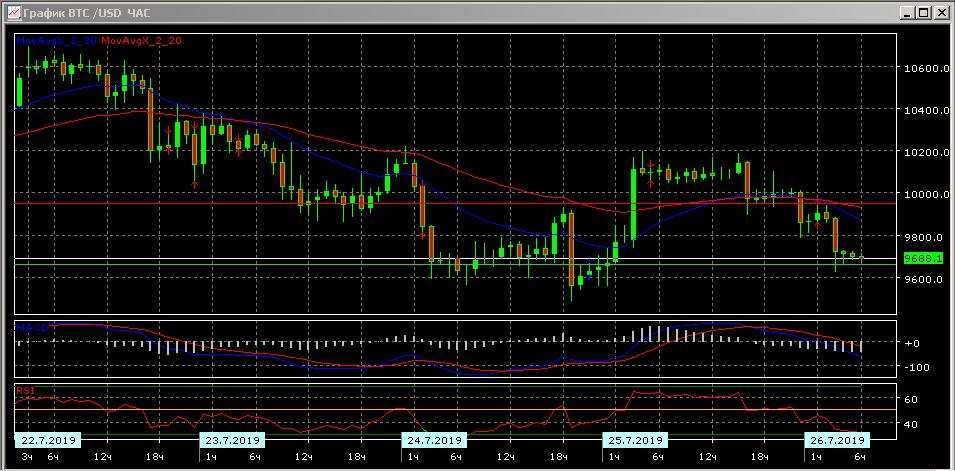Close the BTC/USD chart window
955x471 pixels.
click(941, 13)
